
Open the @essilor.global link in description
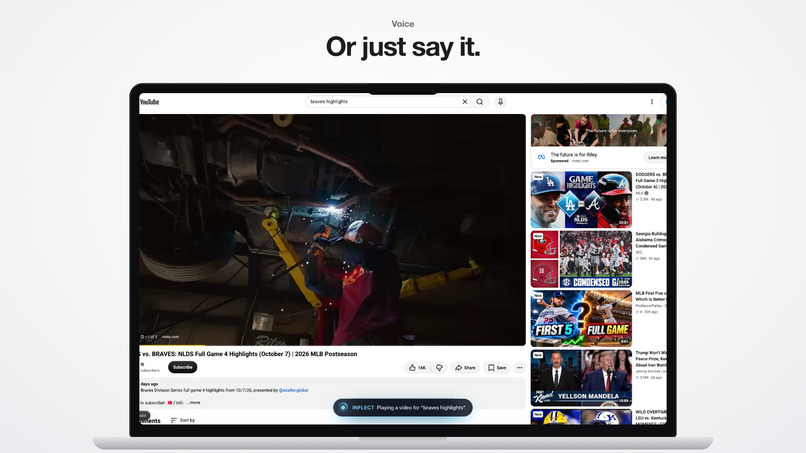click(x=294, y=390)
